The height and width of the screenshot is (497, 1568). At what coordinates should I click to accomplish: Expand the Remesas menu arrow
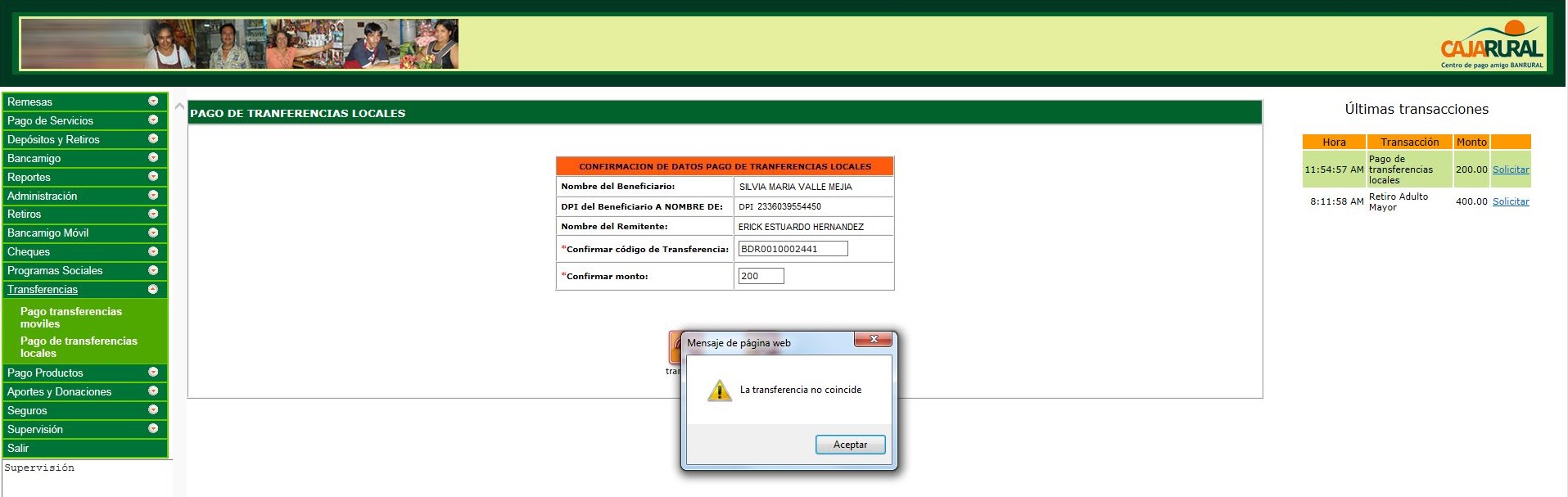[153, 102]
